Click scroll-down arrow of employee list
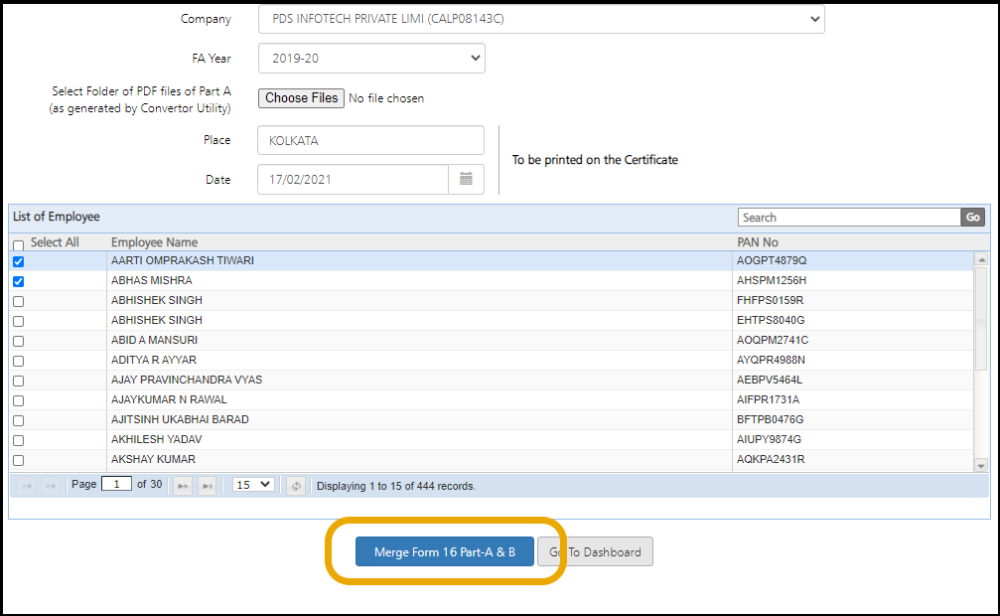Image resolution: width=1000 pixels, height=616 pixels. pyautogui.click(x=981, y=465)
